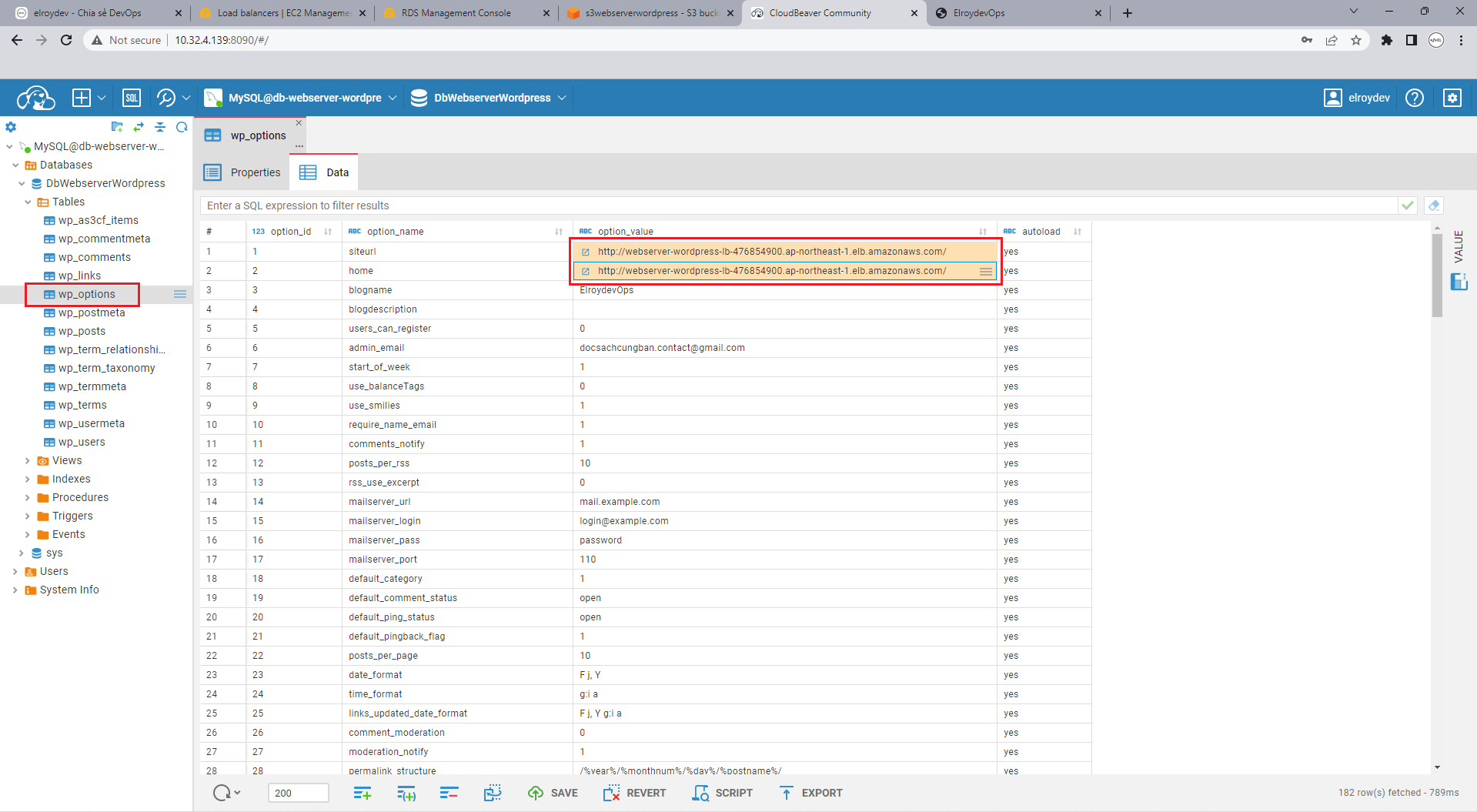Viewport: 1477px width, 812px height.
Task: Open the elroydev user menu
Action: (x=1357, y=98)
